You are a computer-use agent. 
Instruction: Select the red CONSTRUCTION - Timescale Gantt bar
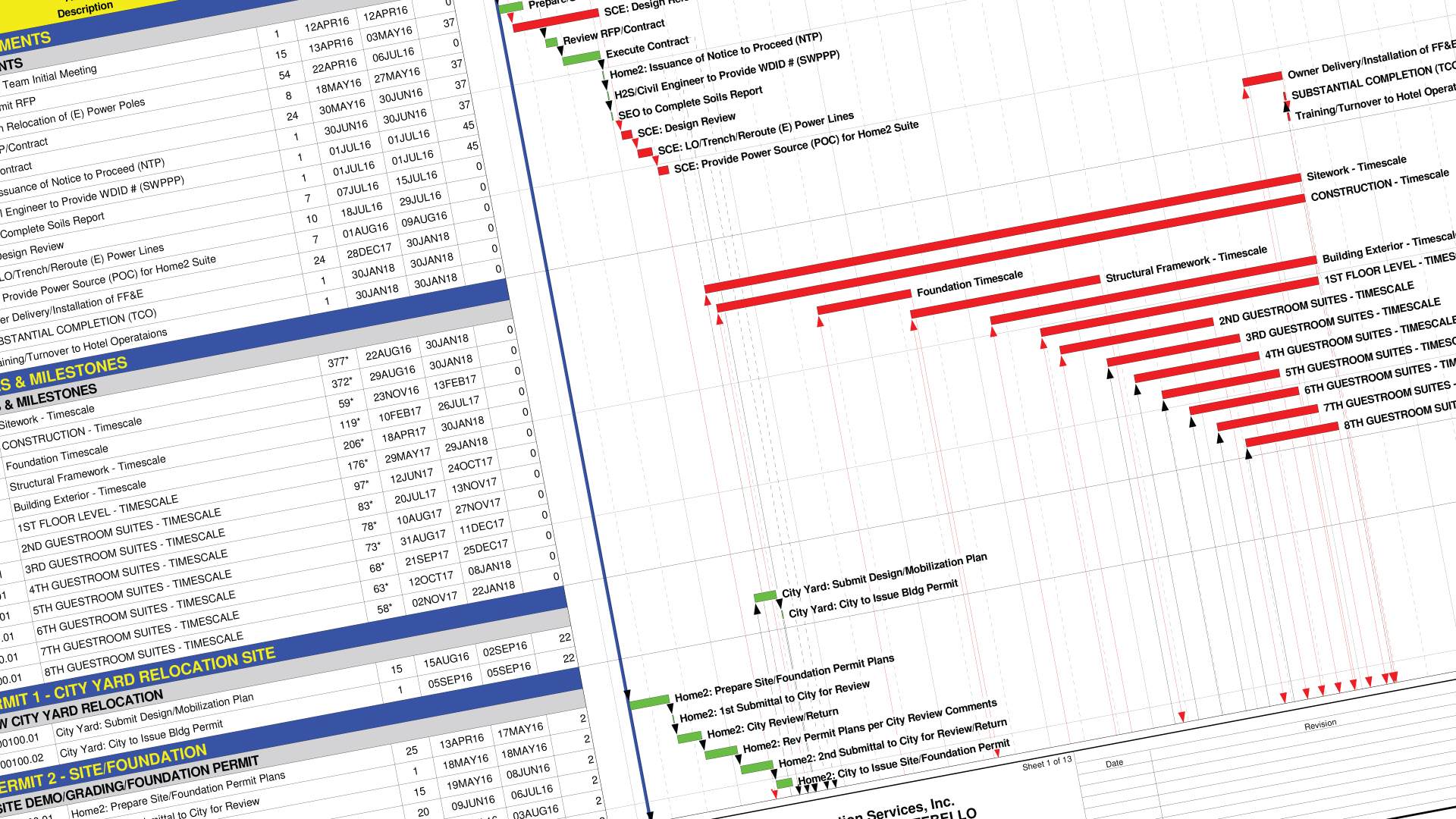tap(1011, 253)
